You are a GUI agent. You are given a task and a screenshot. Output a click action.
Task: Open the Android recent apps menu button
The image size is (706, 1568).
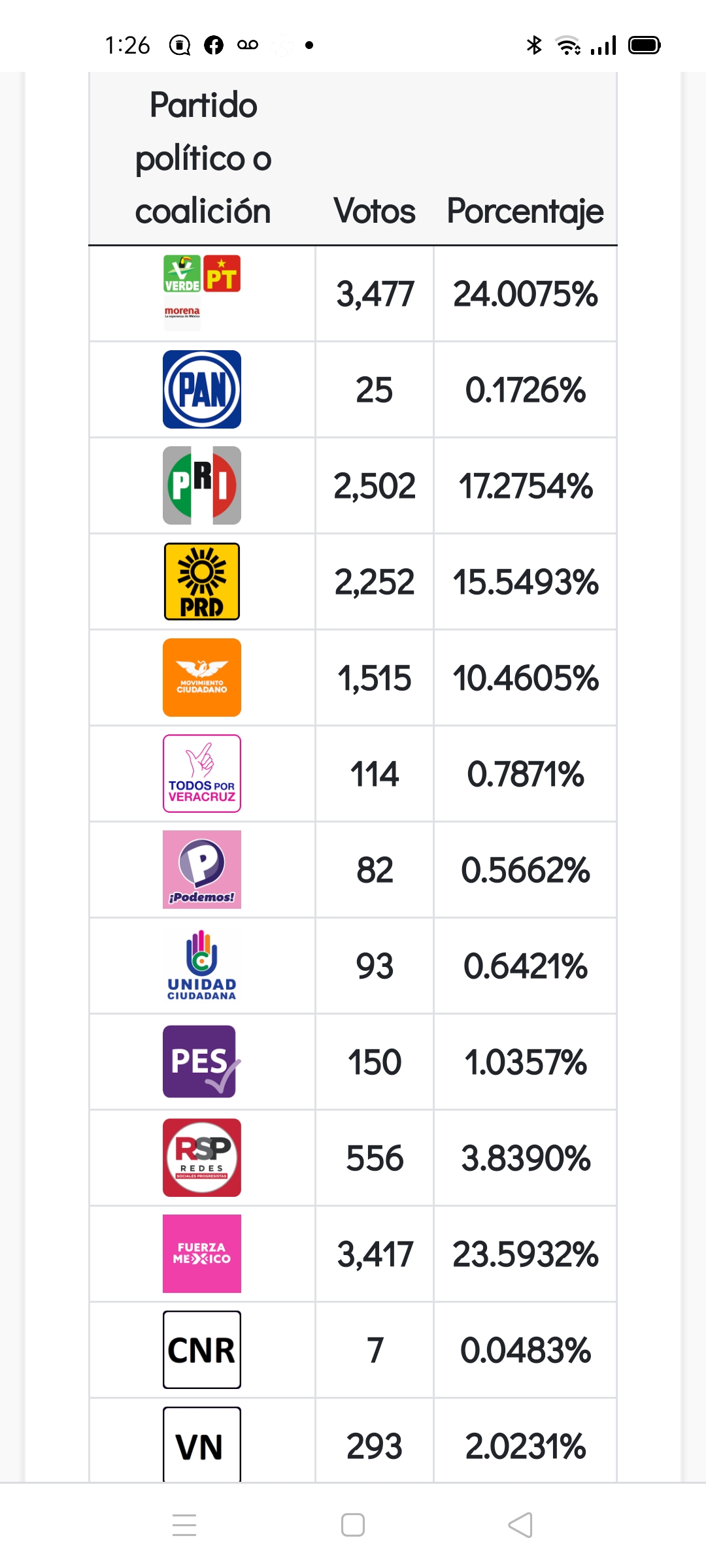[x=184, y=1525]
